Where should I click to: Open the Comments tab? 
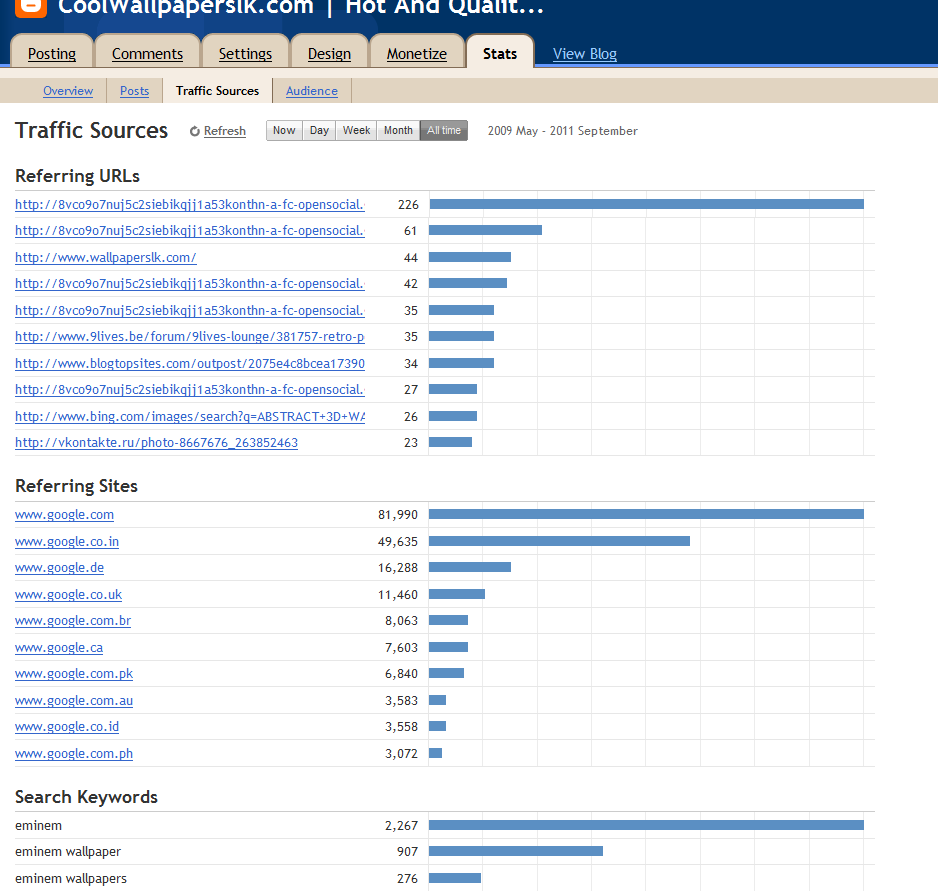tap(147, 54)
